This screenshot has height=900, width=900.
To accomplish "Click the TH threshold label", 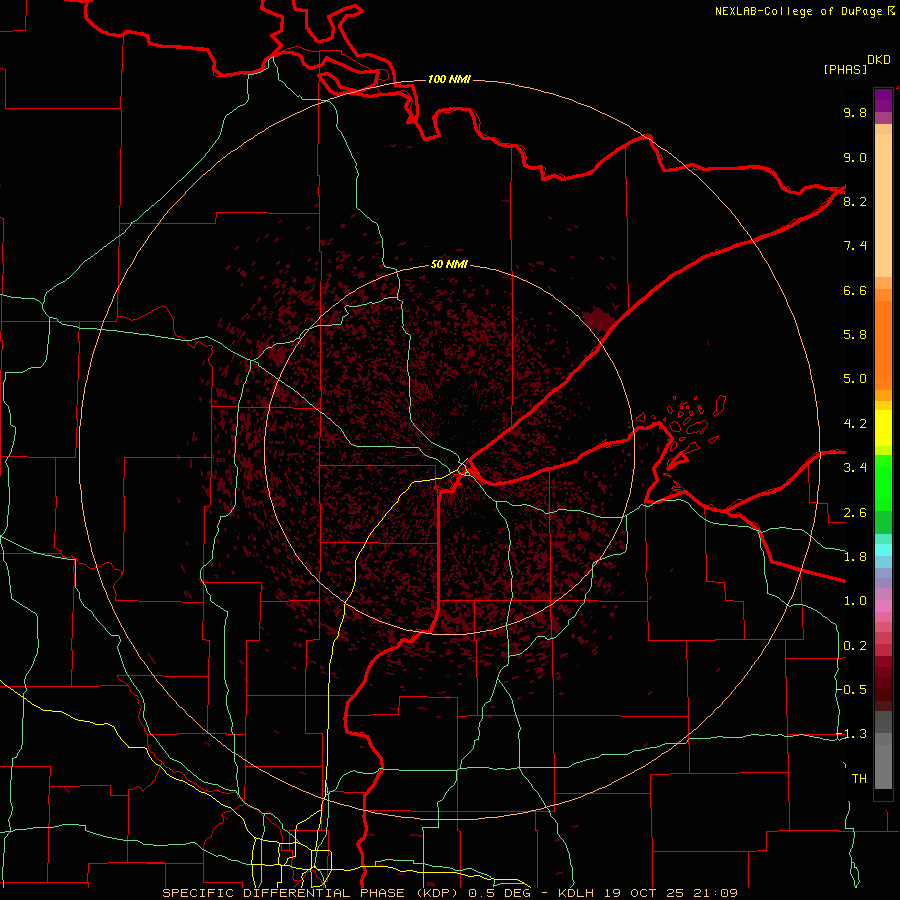I will [x=859, y=779].
